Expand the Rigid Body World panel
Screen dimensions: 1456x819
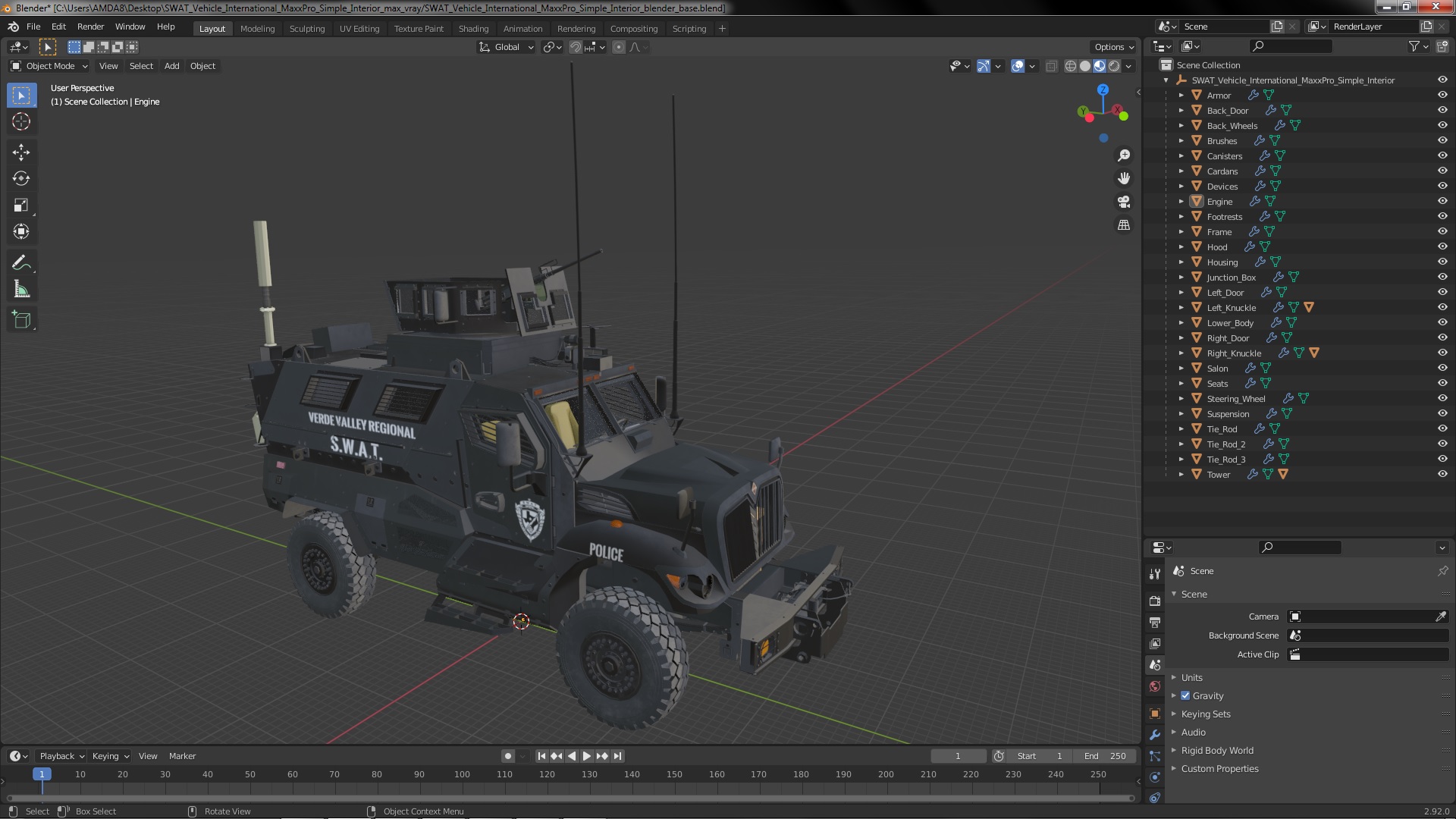click(1216, 750)
